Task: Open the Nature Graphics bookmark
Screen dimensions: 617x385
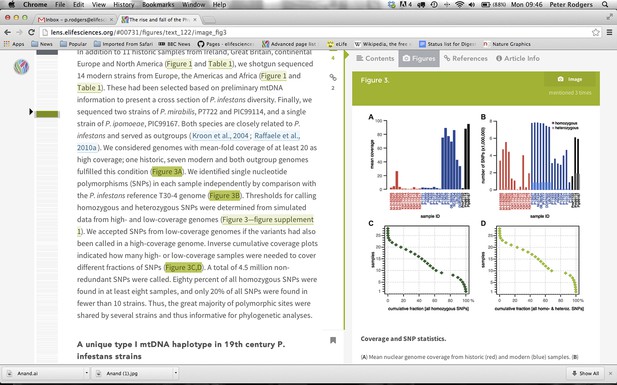Action: [507, 44]
